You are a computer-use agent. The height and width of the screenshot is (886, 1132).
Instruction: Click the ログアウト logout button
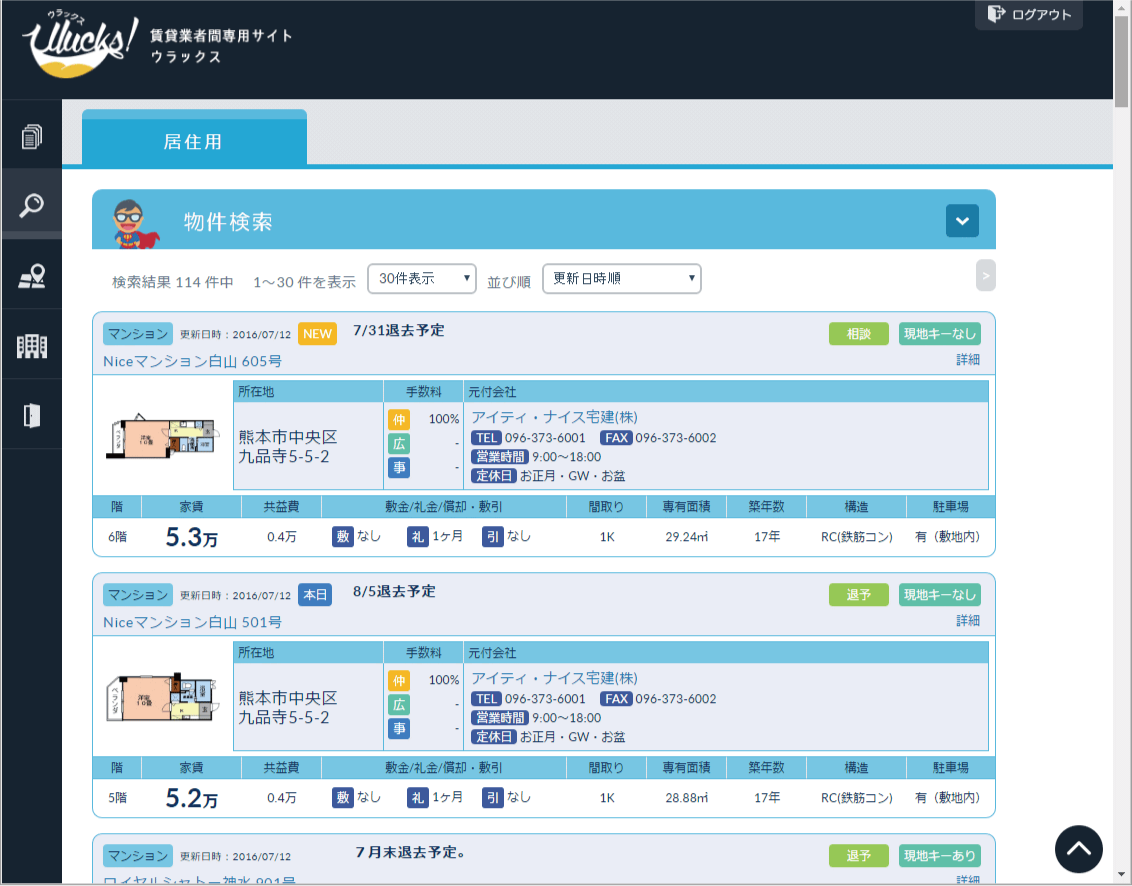1029,14
